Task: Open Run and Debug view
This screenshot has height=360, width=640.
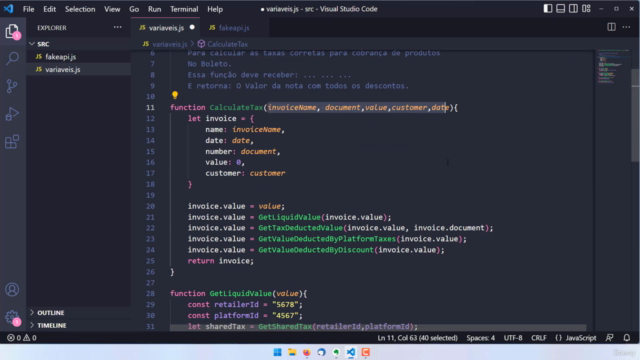Action: click(12, 114)
